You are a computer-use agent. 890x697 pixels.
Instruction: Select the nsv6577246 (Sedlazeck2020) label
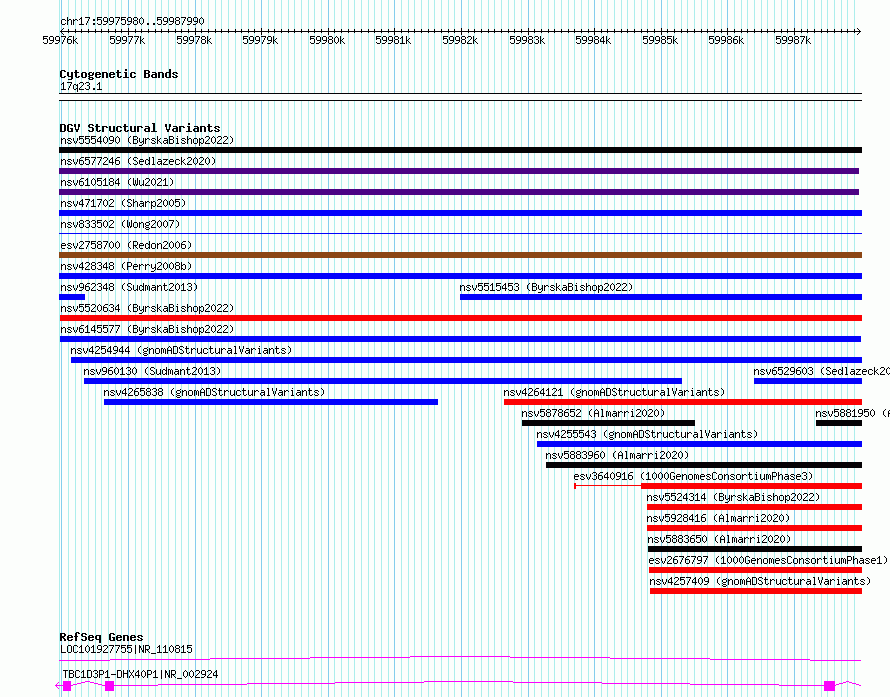(x=138, y=161)
